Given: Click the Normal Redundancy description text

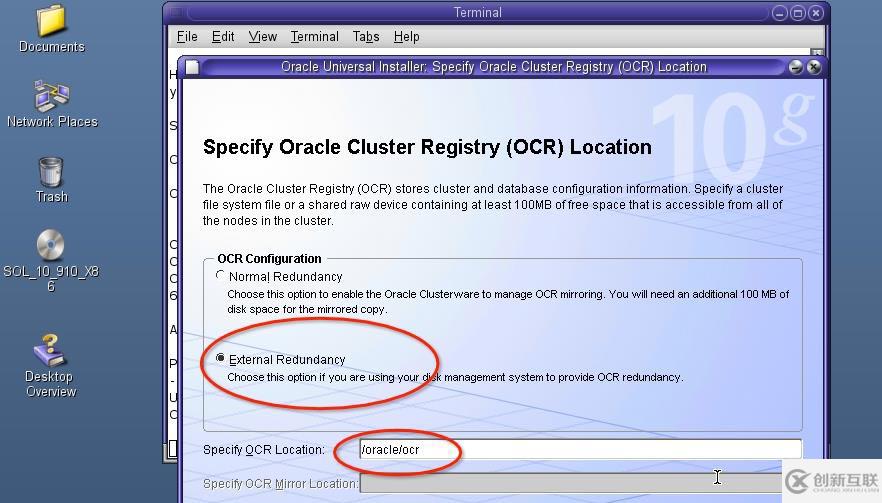Looking at the screenshot, I should click(508, 302).
